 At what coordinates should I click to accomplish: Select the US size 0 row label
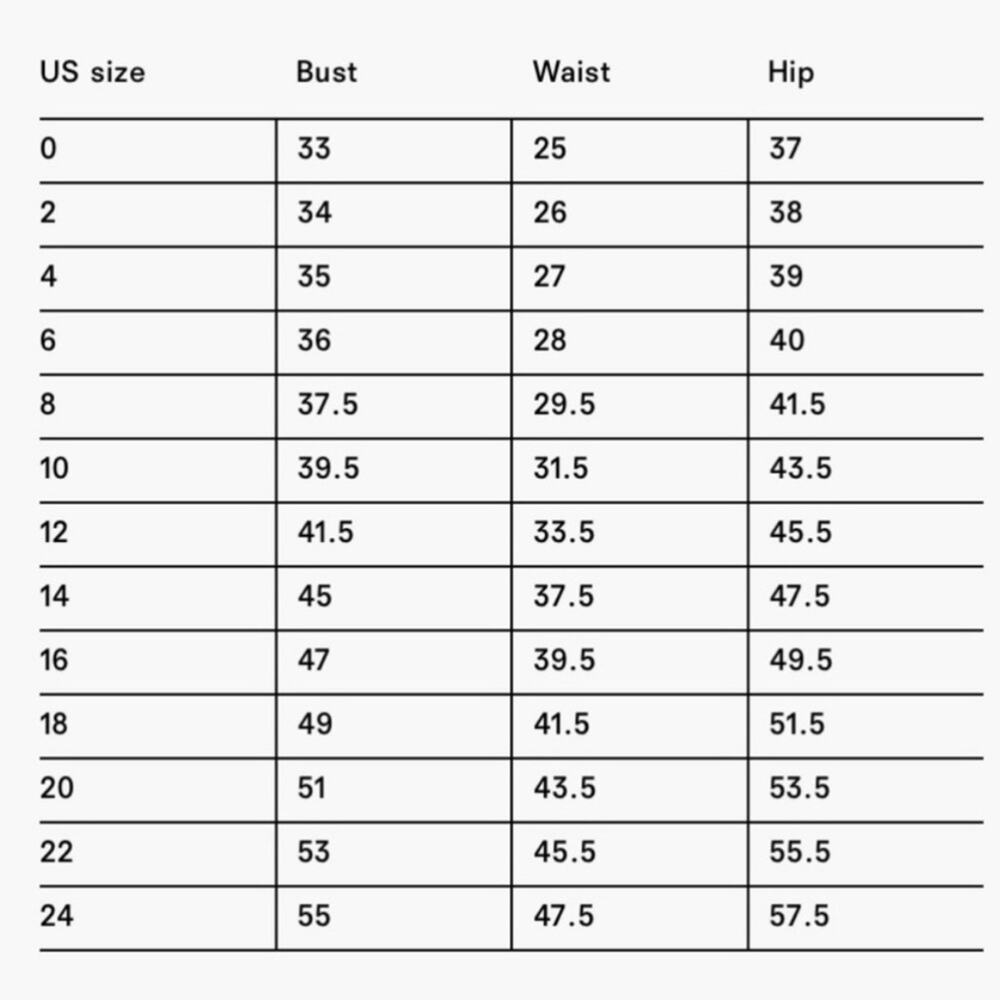(x=49, y=149)
